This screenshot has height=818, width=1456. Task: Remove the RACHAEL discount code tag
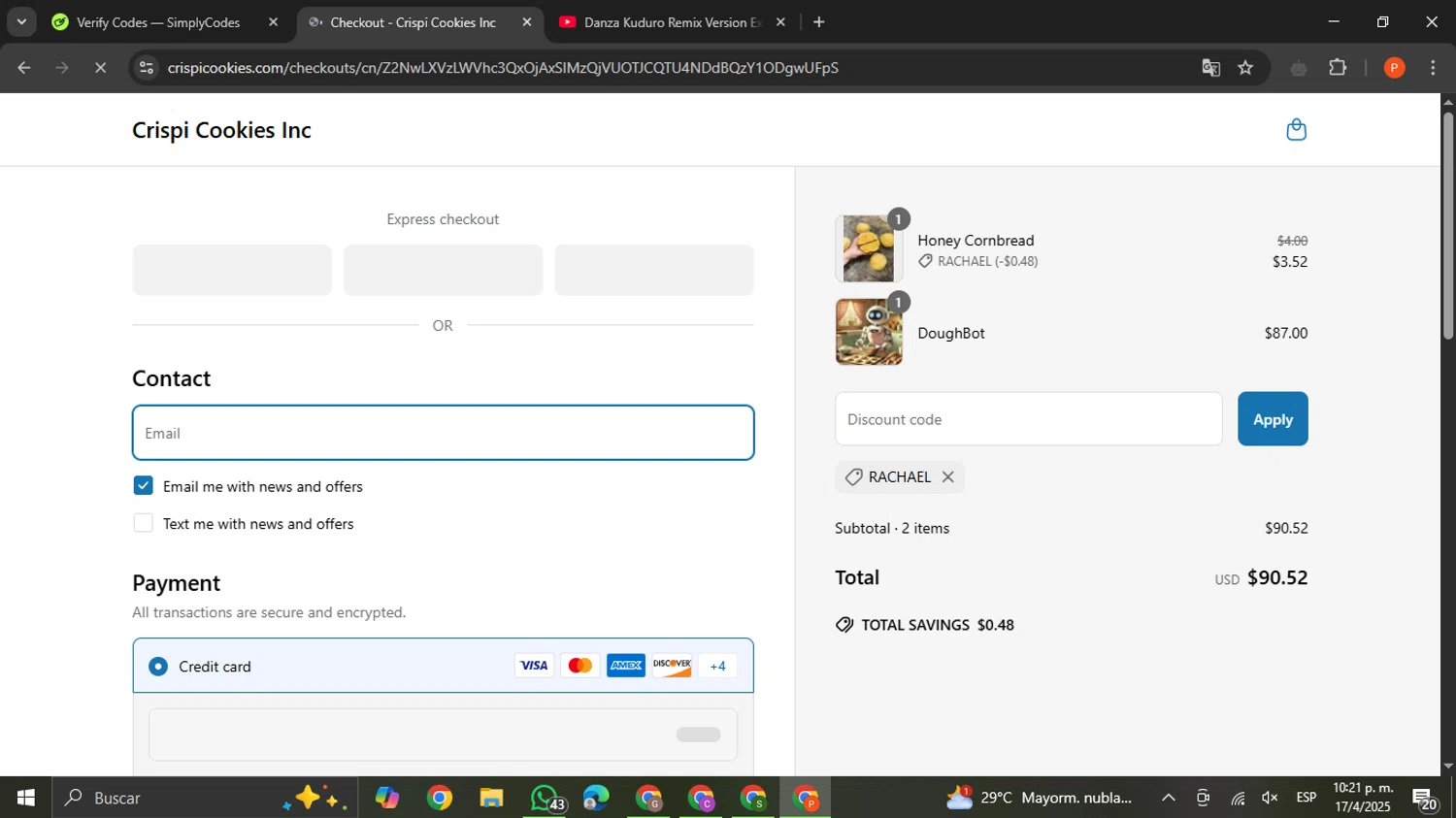(948, 476)
